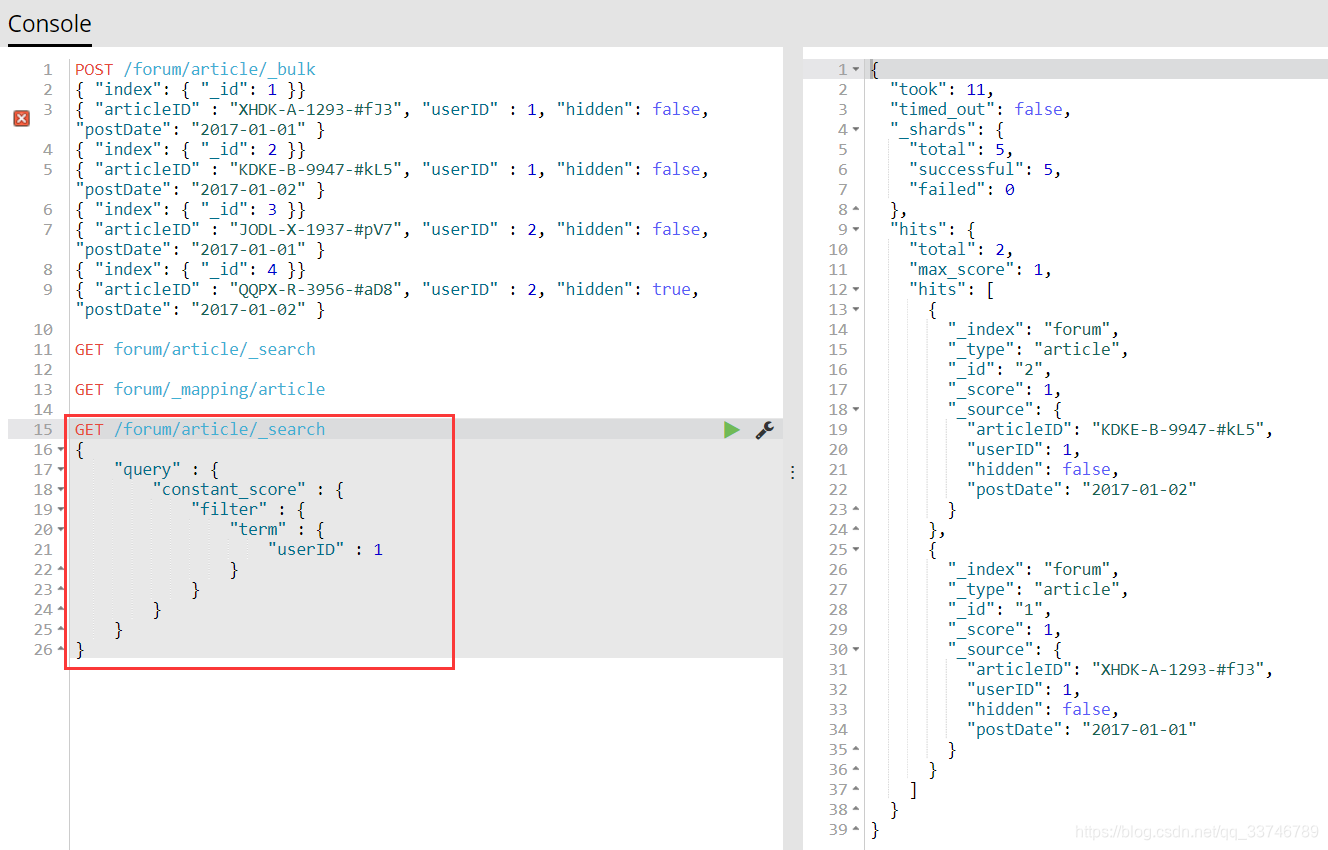Open the wrench options menu
The width and height of the screenshot is (1328, 850).
click(764, 429)
